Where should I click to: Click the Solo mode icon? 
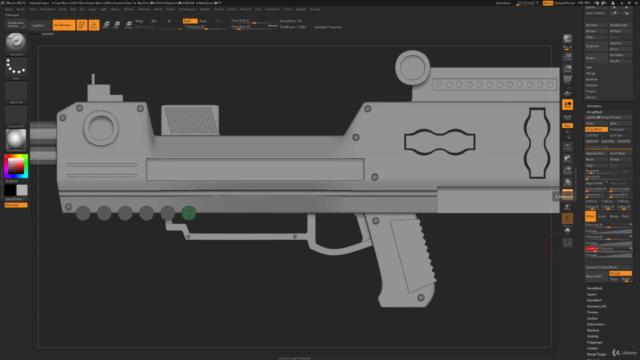pyautogui.click(x=567, y=231)
